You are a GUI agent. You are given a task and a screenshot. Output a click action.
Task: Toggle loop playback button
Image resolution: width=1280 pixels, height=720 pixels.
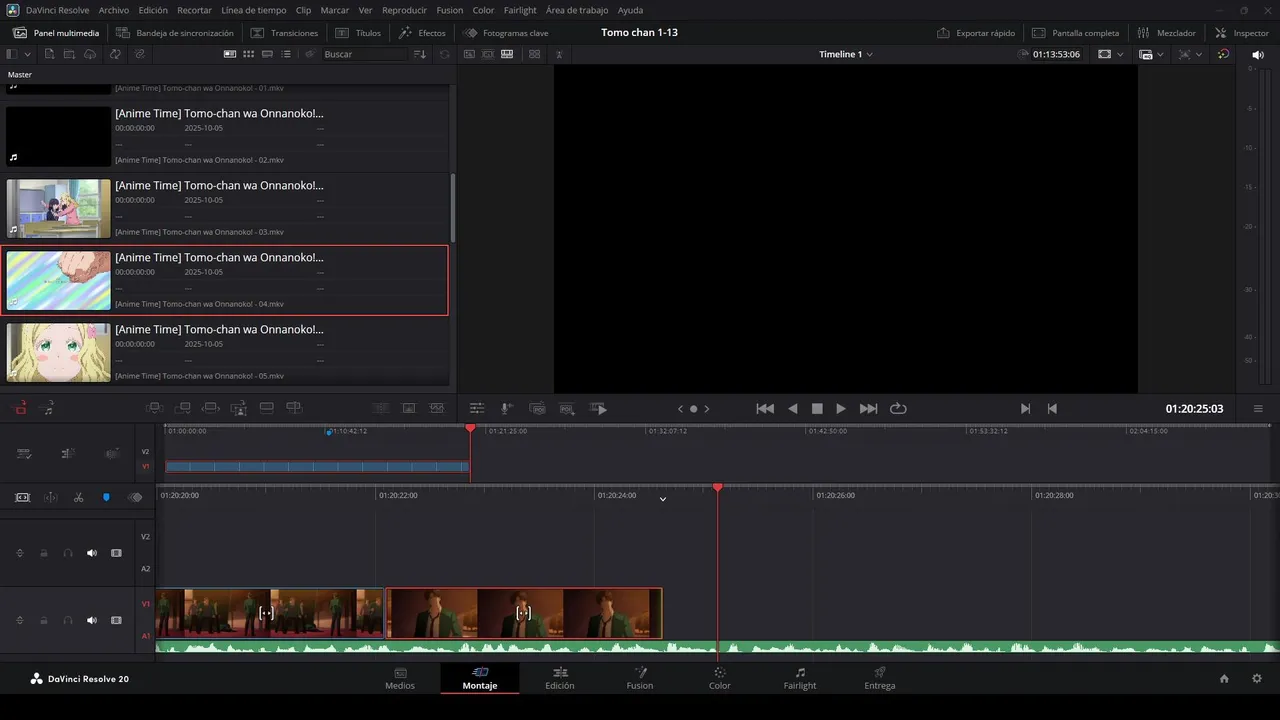(x=898, y=408)
